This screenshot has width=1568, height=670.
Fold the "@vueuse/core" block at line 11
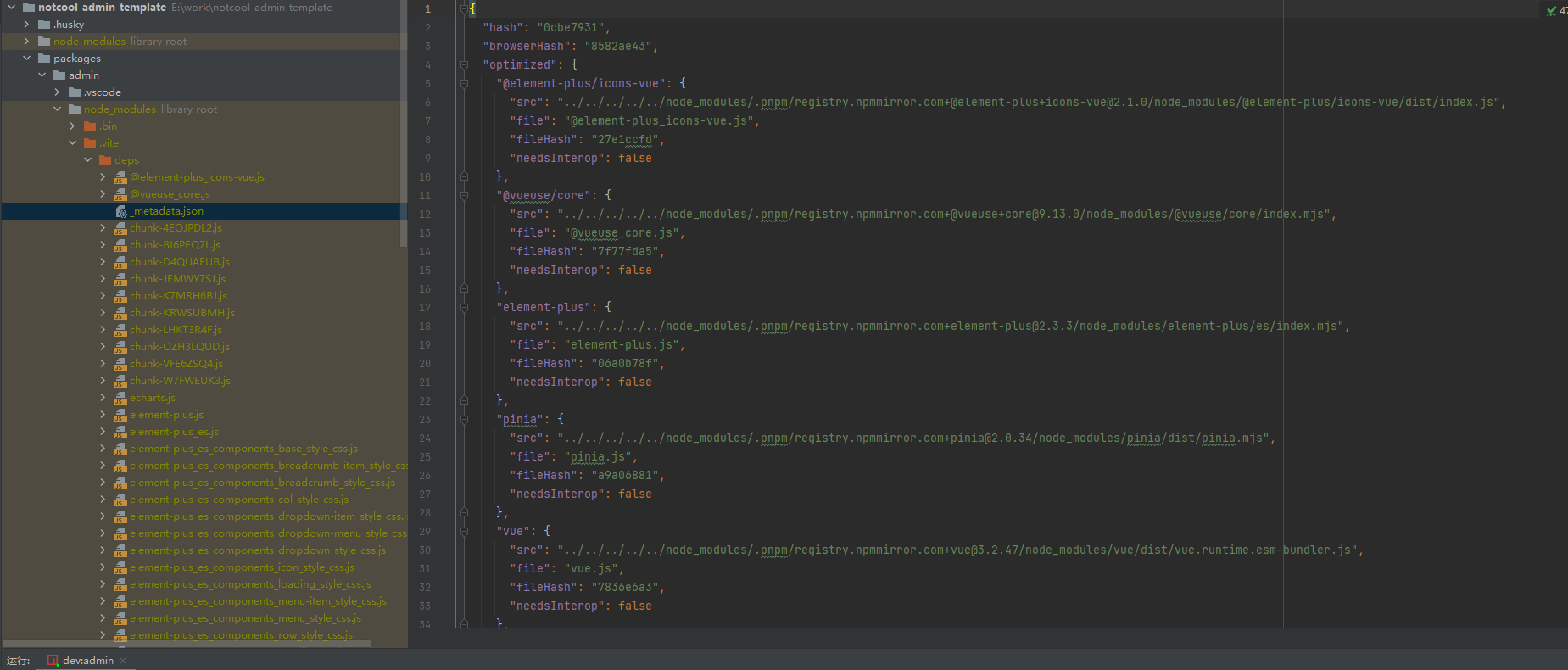[464, 195]
